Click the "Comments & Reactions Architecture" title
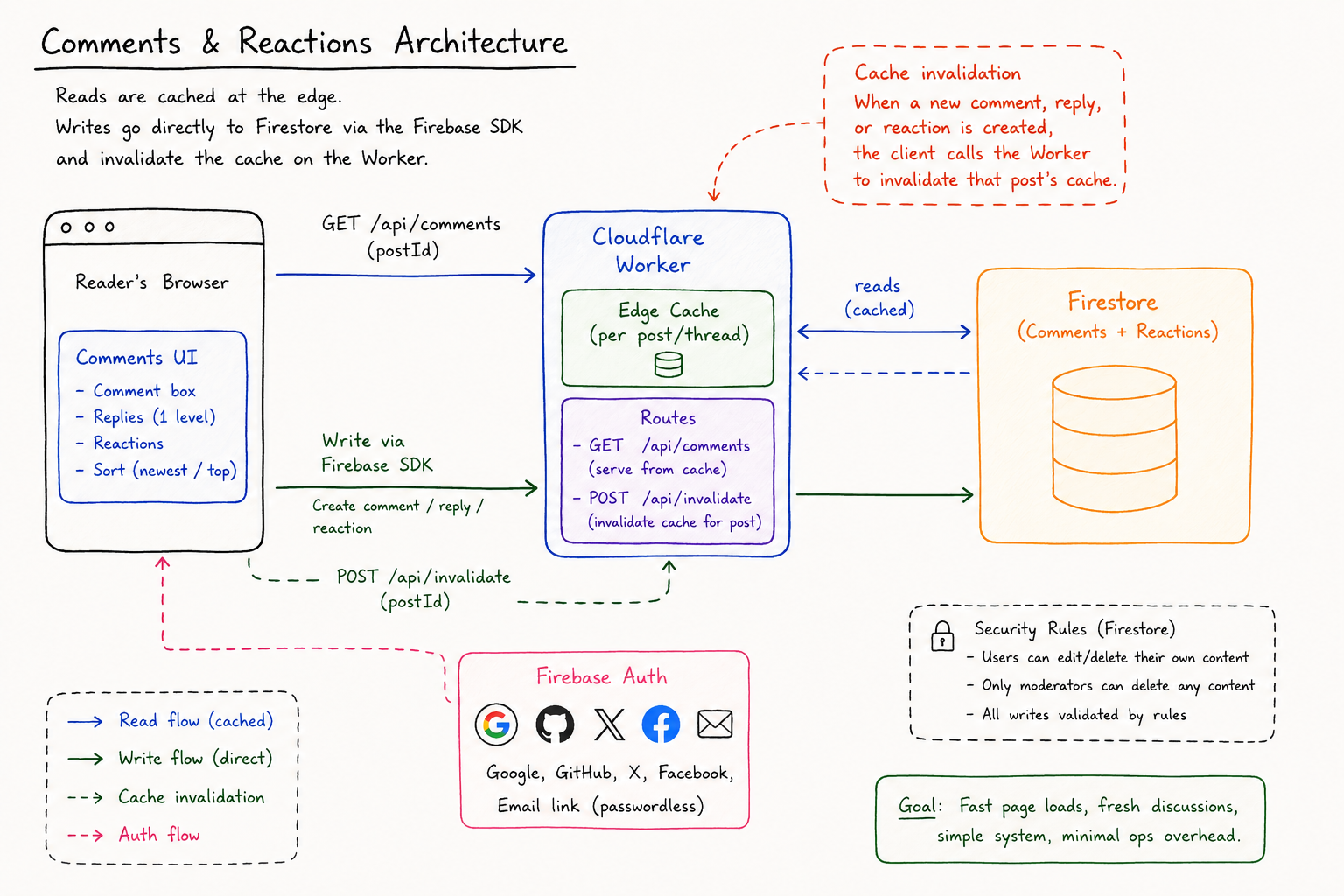Viewport: 1344px width, 896px height. point(304,42)
